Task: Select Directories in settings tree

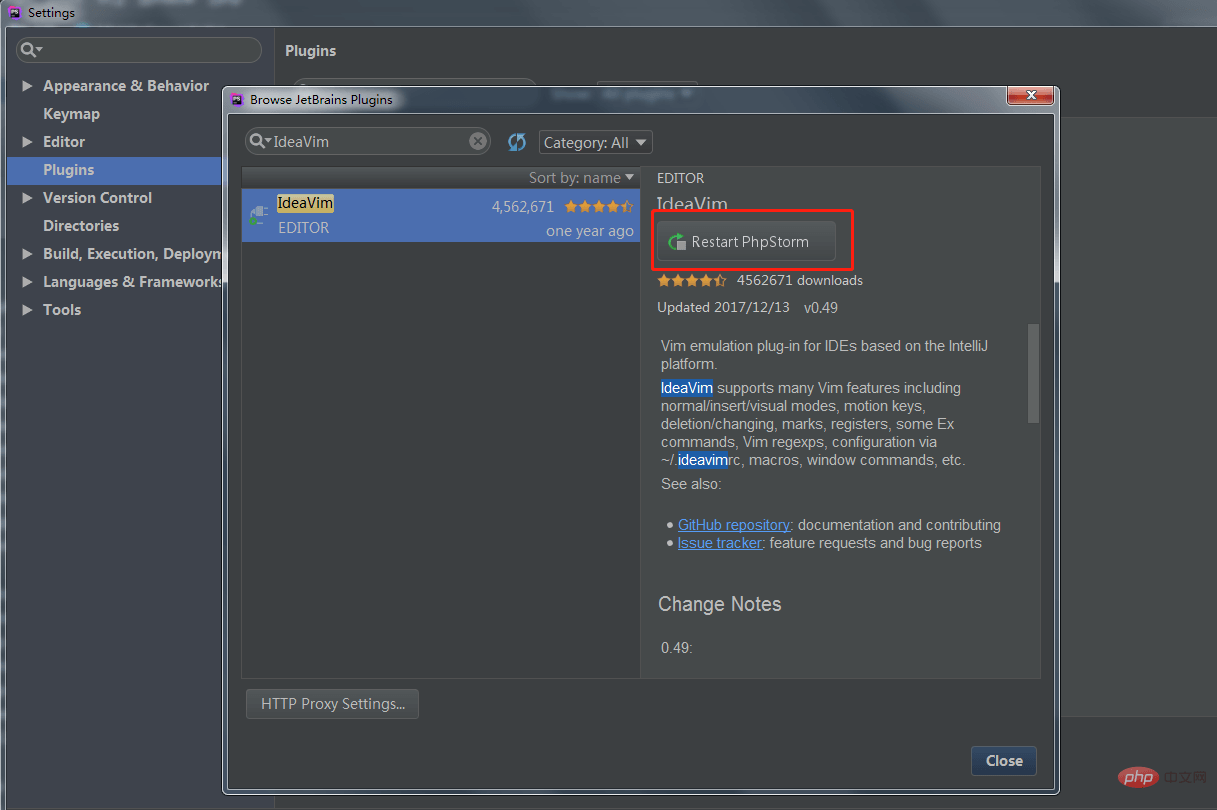Action: (81, 226)
